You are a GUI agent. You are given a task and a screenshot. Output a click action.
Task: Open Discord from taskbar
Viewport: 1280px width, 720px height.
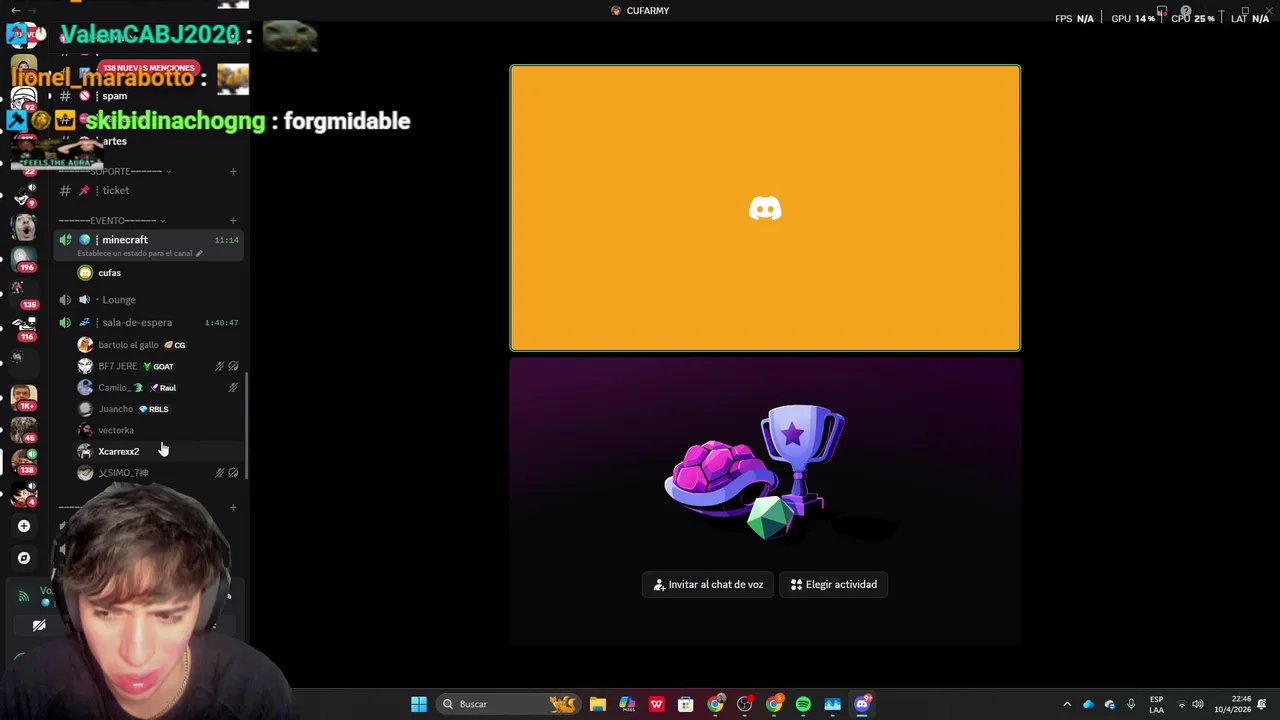[x=862, y=704]
